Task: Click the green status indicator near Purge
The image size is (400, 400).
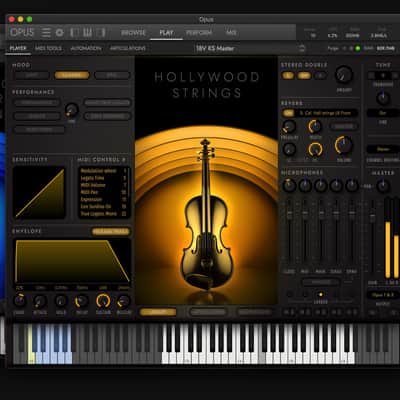Action: pos(358,48)
